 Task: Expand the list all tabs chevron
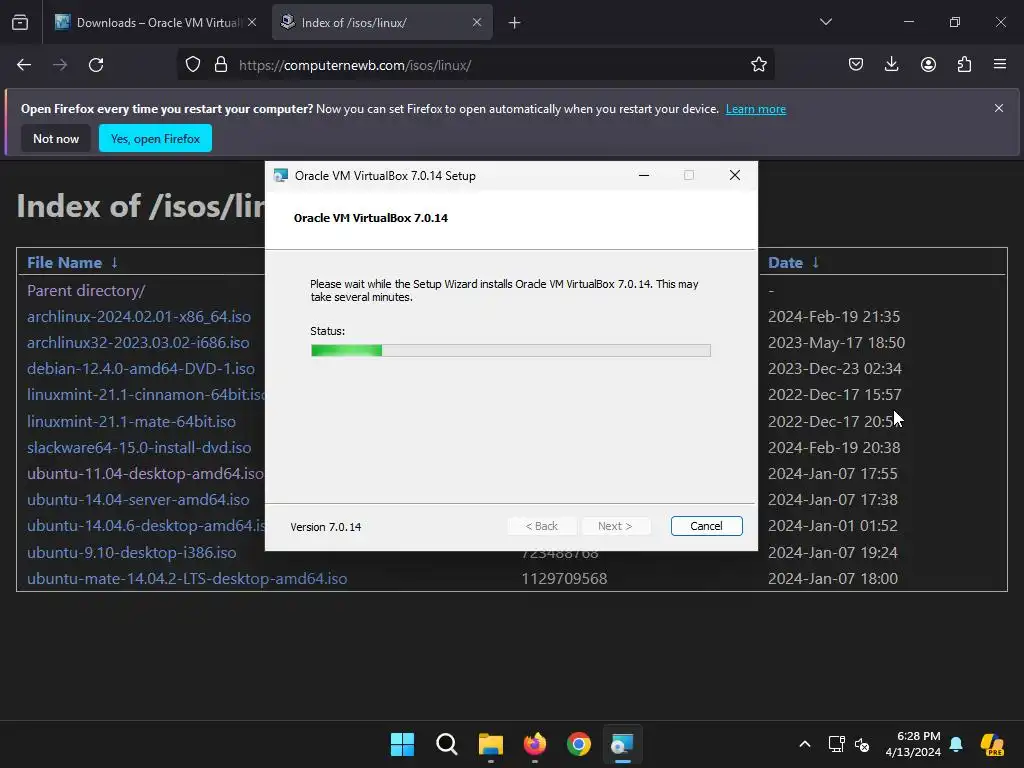click(x=825, y=22)
